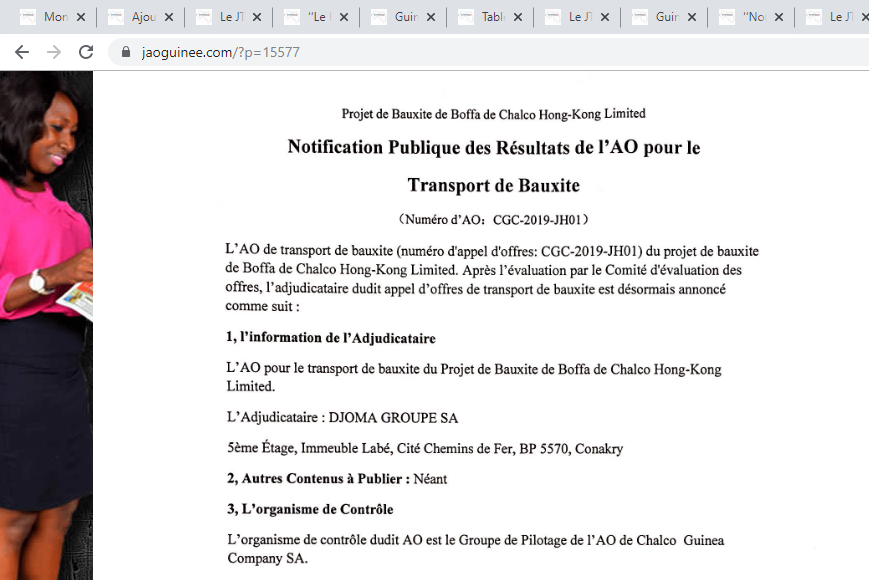Close the Le JT tab following Tabl

[605, 17]
